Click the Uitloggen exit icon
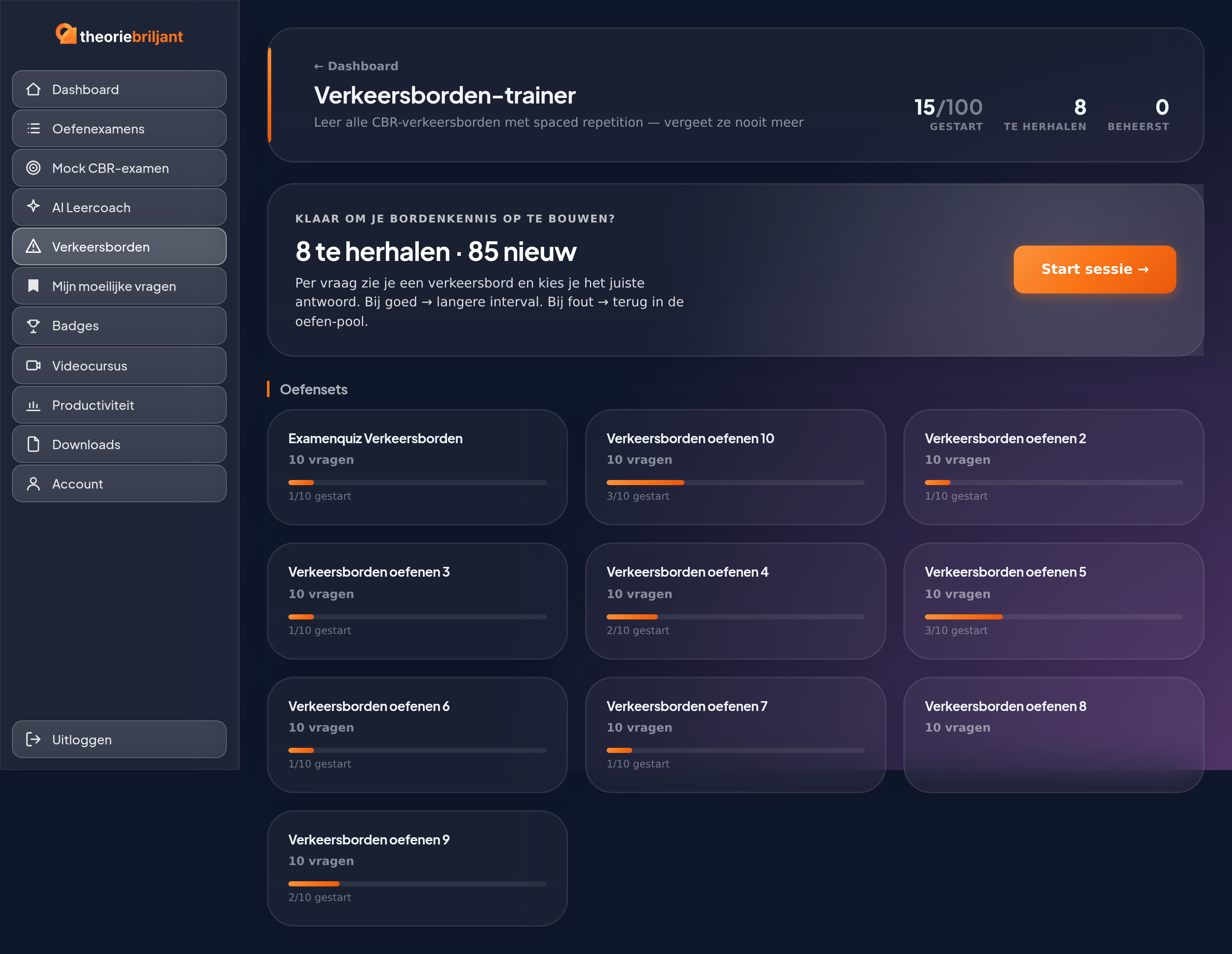The height and width of the screenshot is (954, 1232). click(x=33, y=739)
